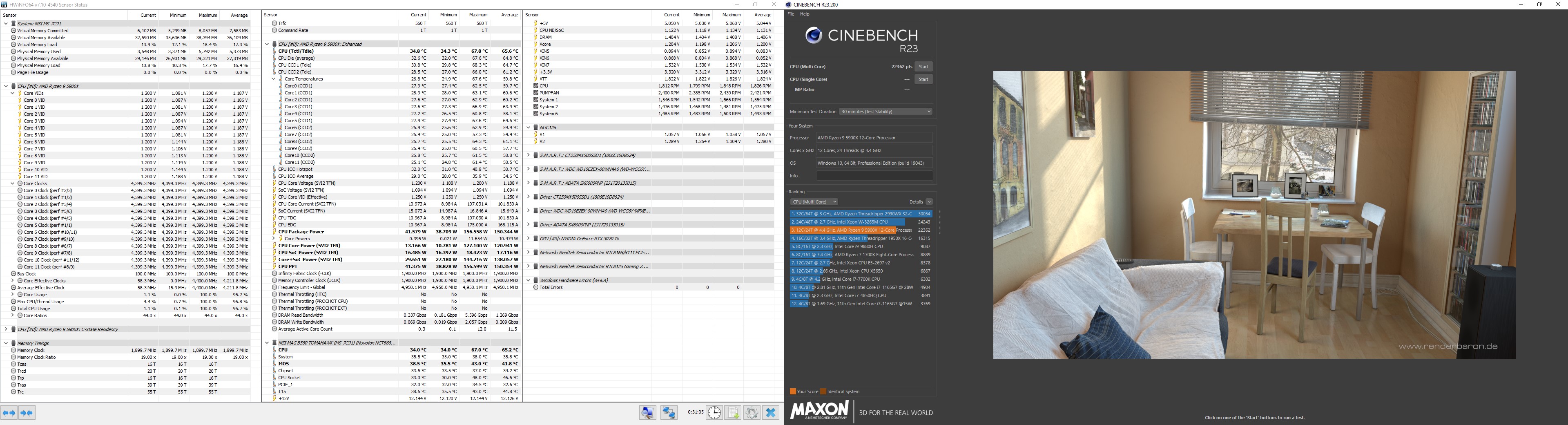Image resolution: width=1568 pixels, height=425 pixels.
Task: Expand the GPU [#0] NVIDIA GeForce group
Action: (x=529, y=239)
